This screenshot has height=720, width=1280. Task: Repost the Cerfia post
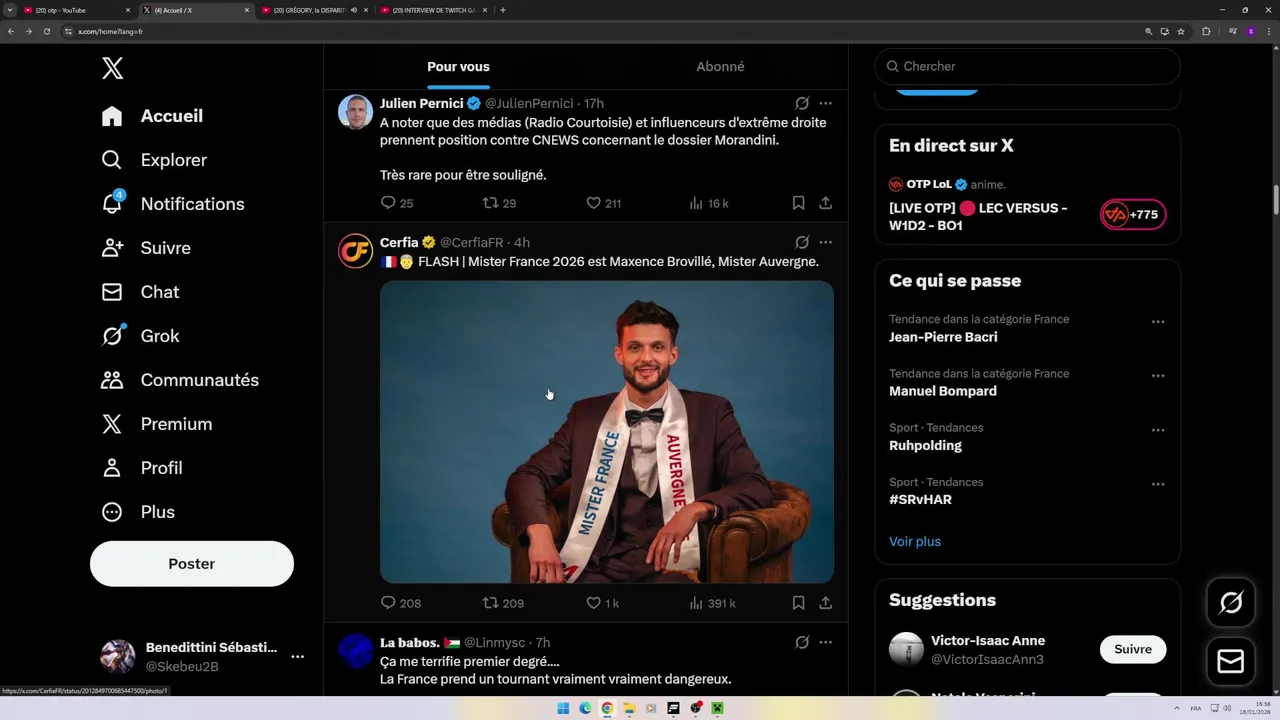(503, 603)
